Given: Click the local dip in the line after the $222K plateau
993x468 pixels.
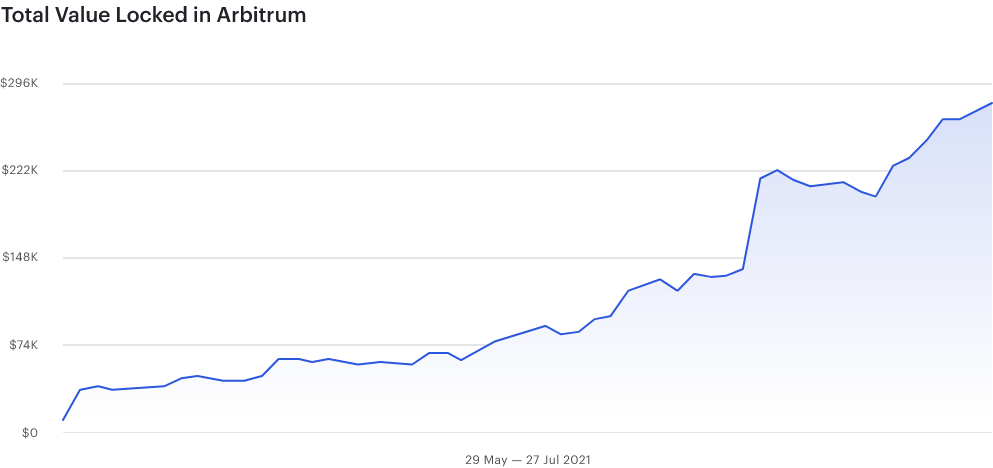Looking at the screenshot, I should coord(875,196).
